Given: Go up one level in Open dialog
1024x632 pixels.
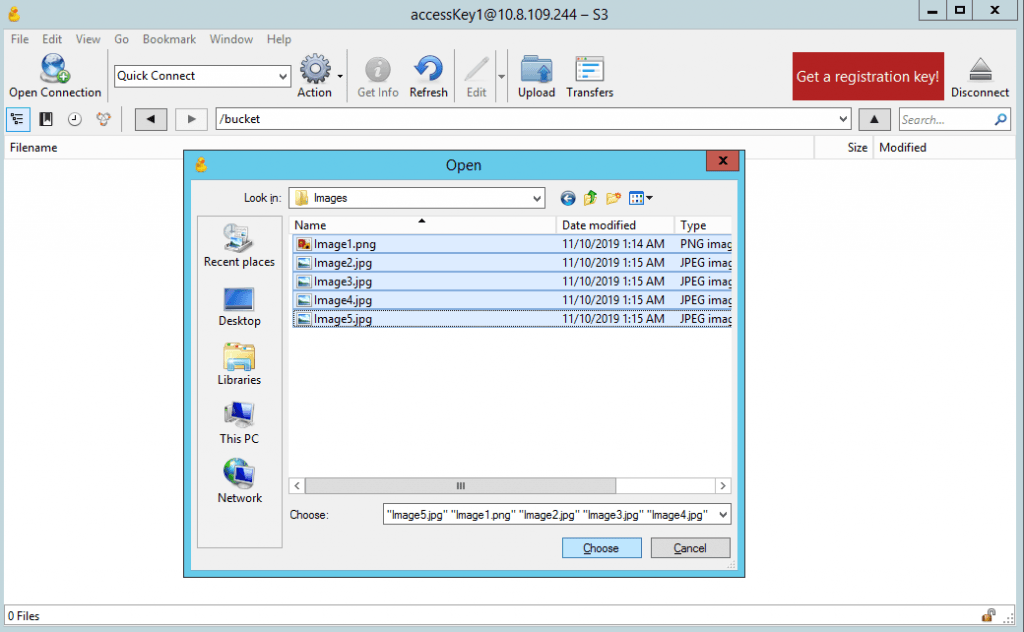Looking at the screenshot, I should (591, 198).
